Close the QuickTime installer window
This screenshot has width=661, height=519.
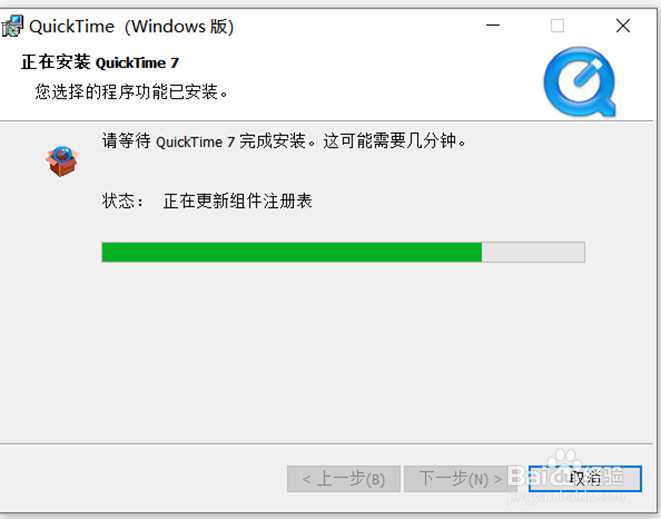pyautogui.click(x=623, y=26)
